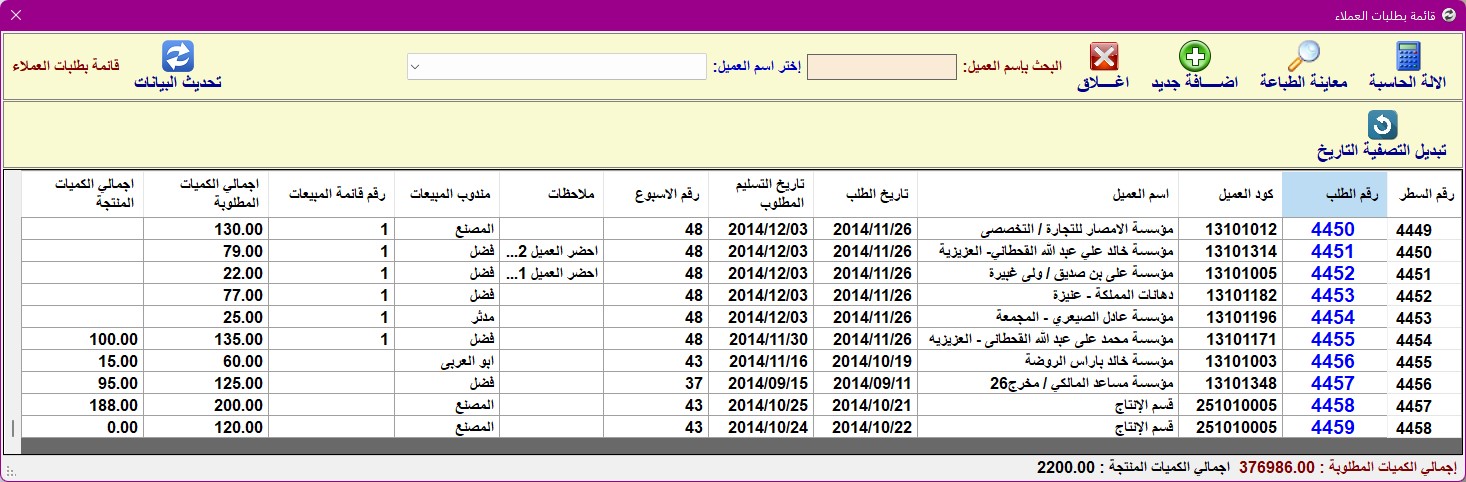Close the window with the title bar X
The height and width of the screenshot is (482, 1466).
[x=17, y=15]
